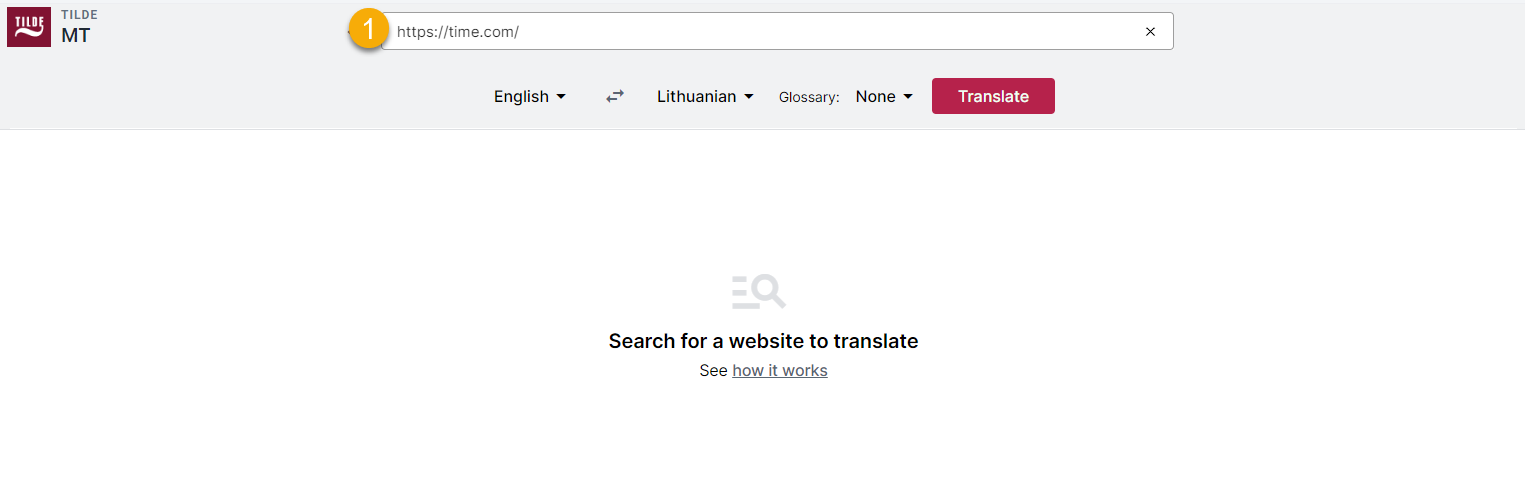Click the 'Glossary:' label
1525x498 pixels.
tap(809, 97)
